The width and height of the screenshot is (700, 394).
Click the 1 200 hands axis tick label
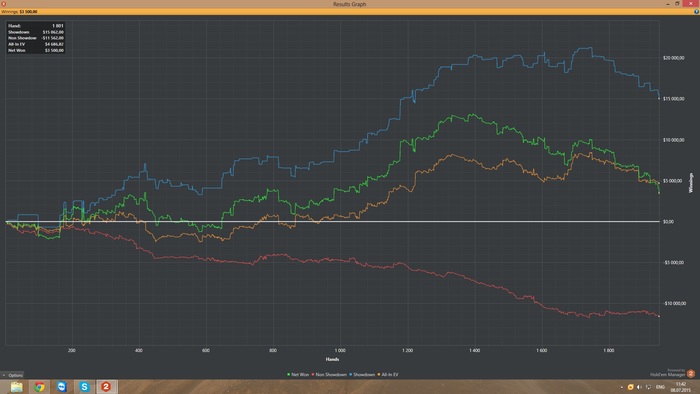tap(408, 350)
